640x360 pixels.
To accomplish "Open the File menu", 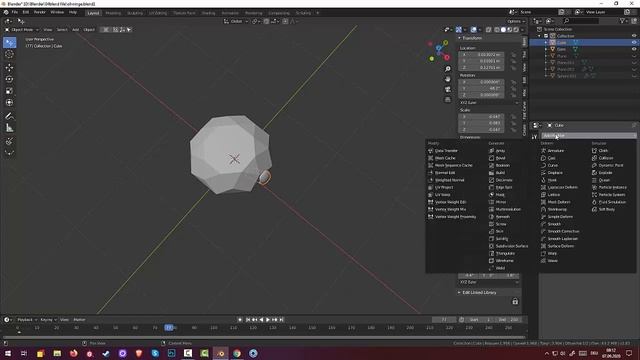I will tap(15, 12).
